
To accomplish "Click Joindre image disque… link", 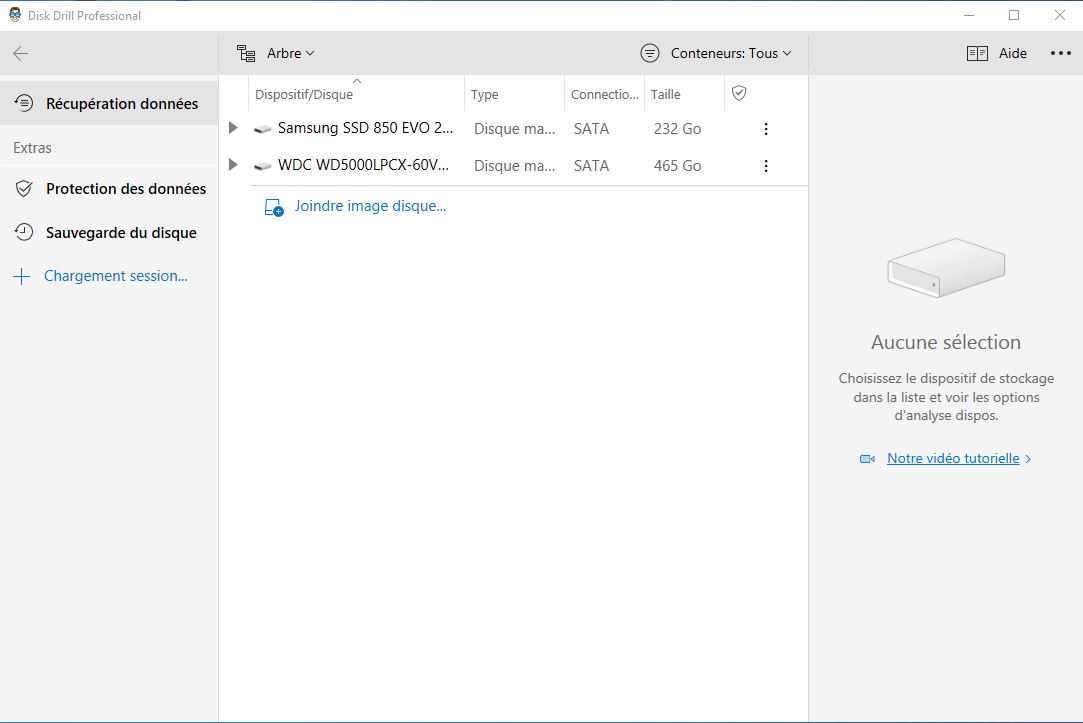I will [x=370, y=206].
